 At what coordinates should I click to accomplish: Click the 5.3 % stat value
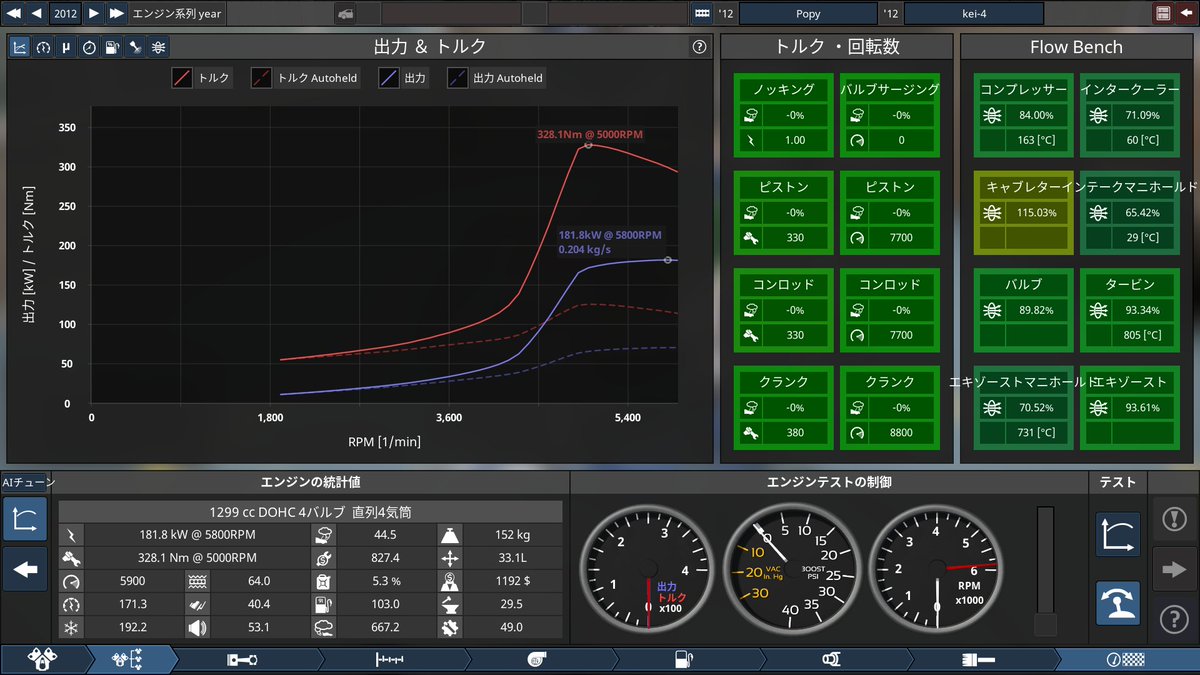coord(385,581)
